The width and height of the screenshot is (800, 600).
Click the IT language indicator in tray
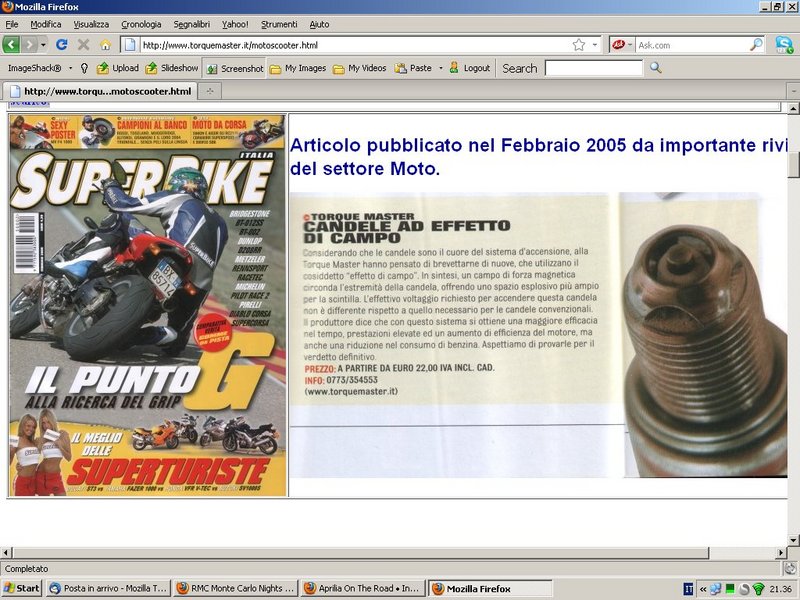tap(688, 589)
